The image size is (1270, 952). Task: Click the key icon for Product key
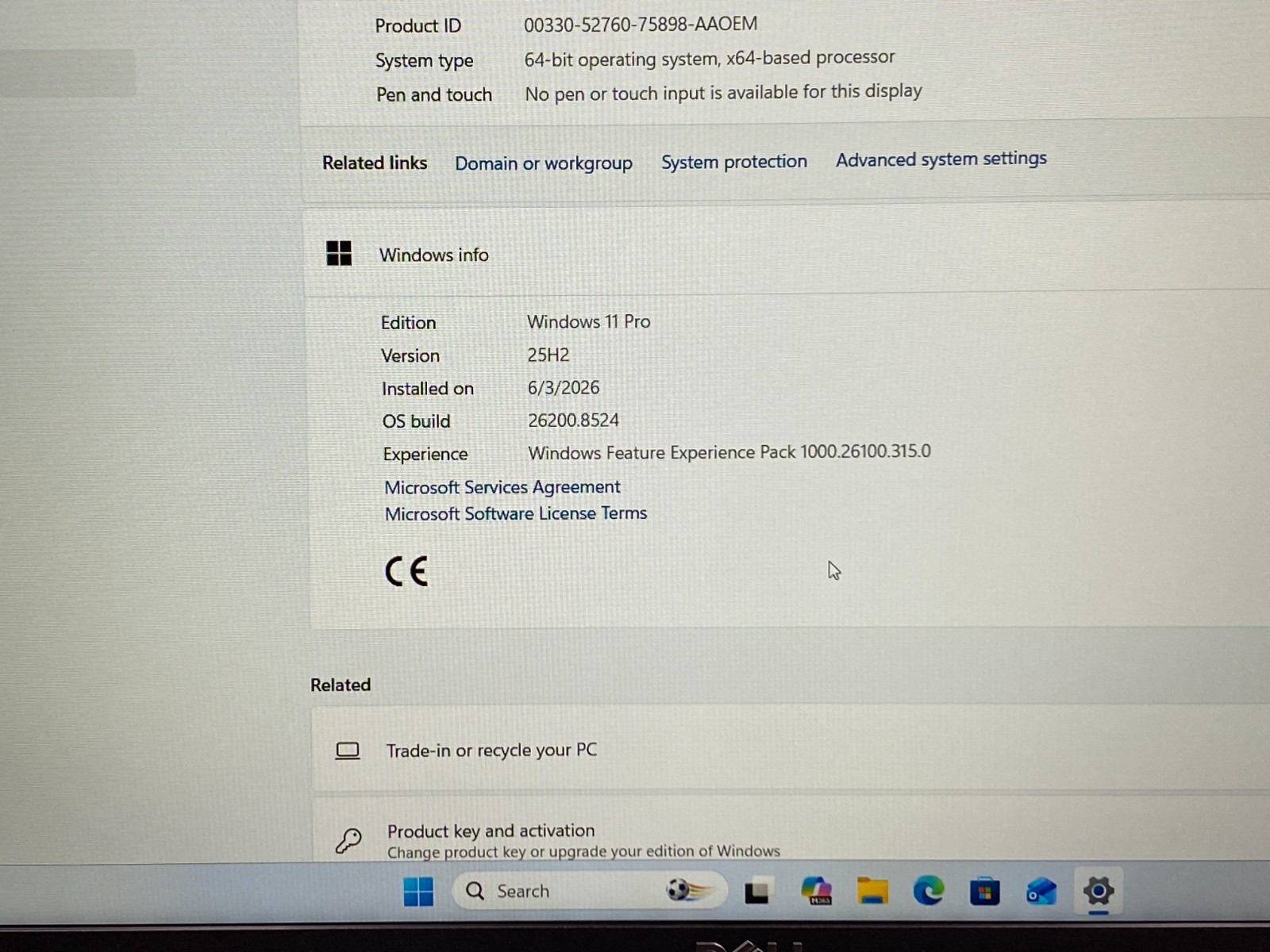348,840
